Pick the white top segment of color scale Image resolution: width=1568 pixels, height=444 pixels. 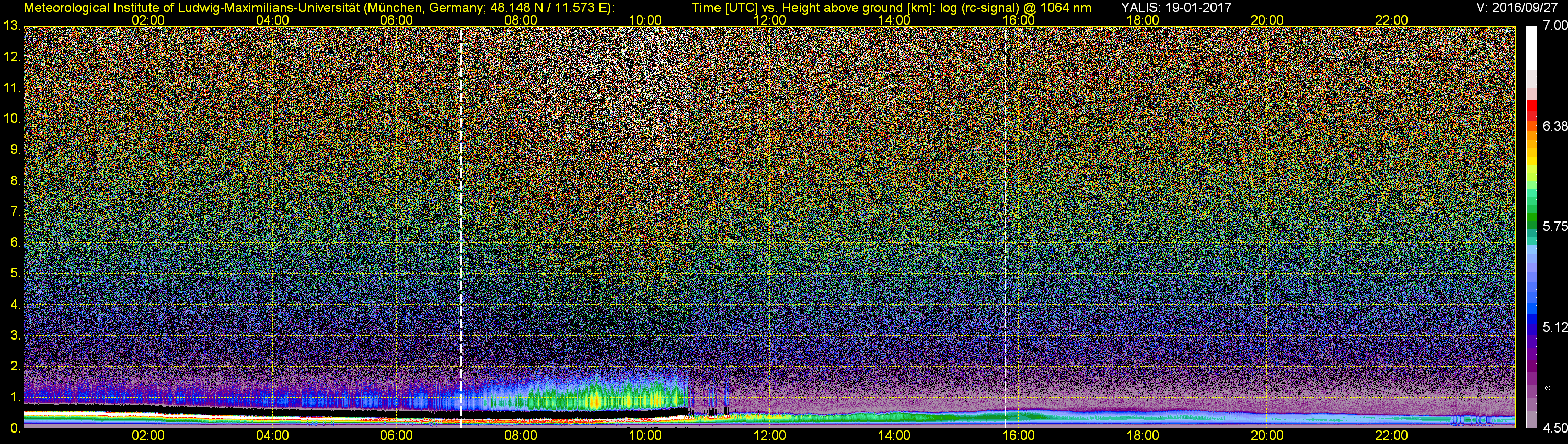pyautogui.click(x=1531, y=48)
